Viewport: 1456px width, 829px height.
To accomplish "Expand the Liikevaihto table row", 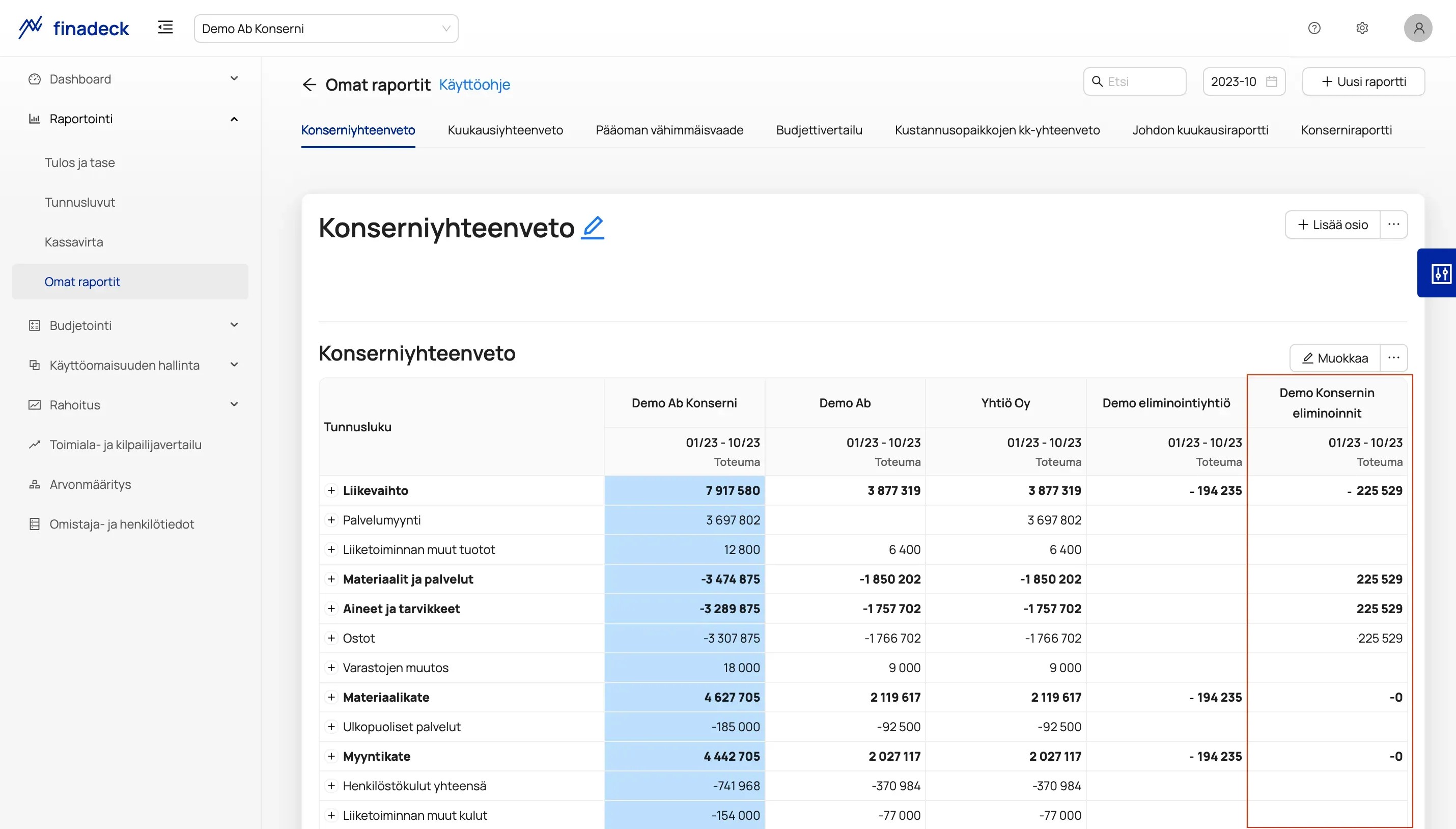I will (x=331, y=490).
